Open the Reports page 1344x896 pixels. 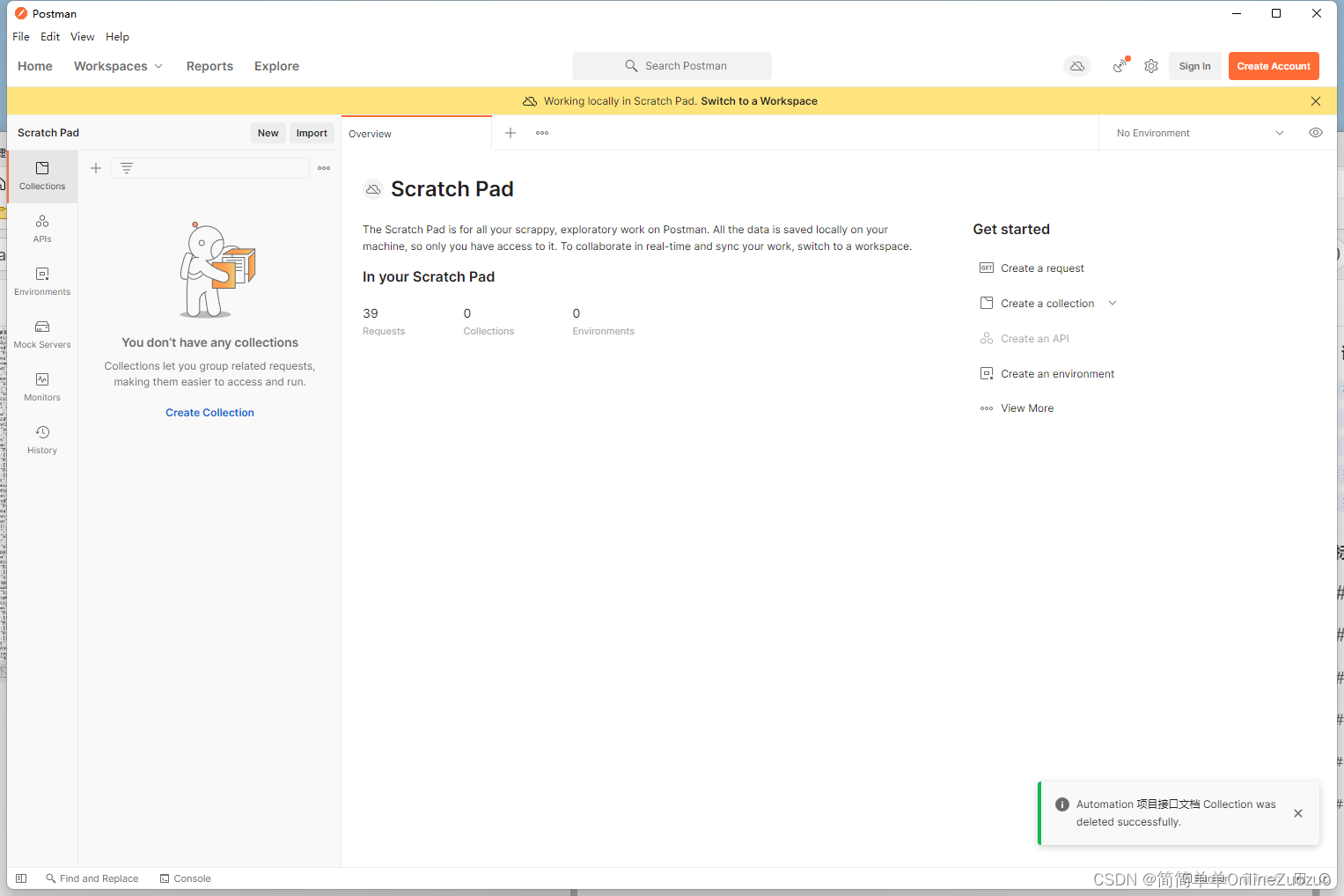209,66
